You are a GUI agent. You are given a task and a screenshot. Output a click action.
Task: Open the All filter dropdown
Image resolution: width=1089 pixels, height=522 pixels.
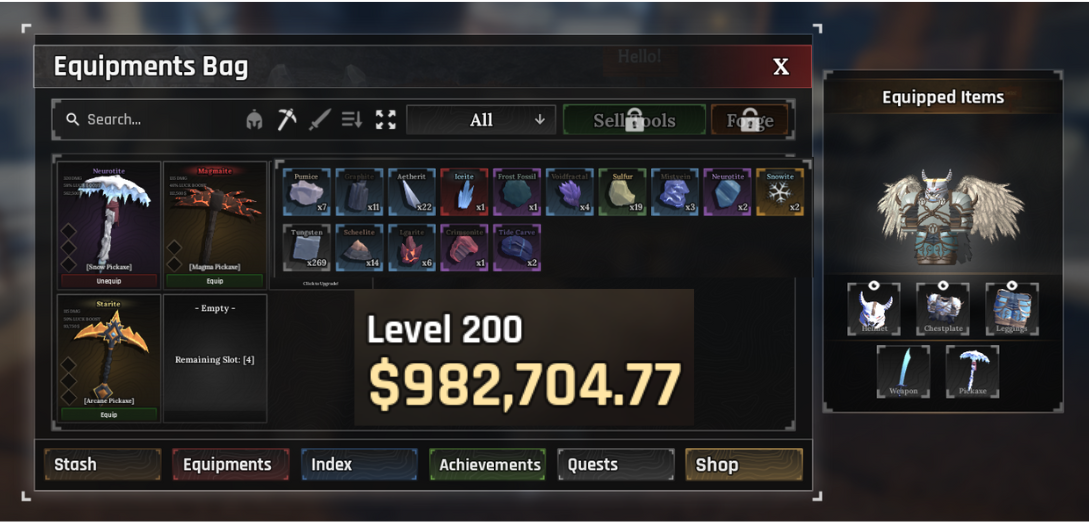[481, 120]
